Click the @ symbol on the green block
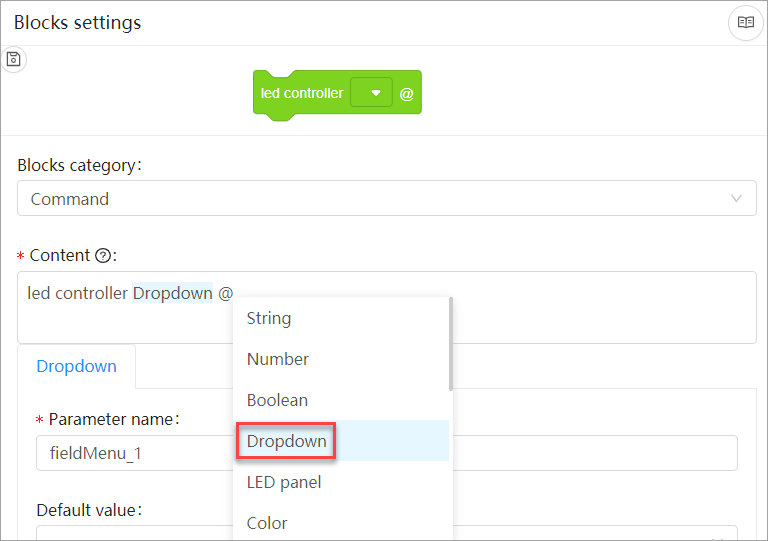The height and width of the screenshot is (541, 768). click(x=406, y=94)
